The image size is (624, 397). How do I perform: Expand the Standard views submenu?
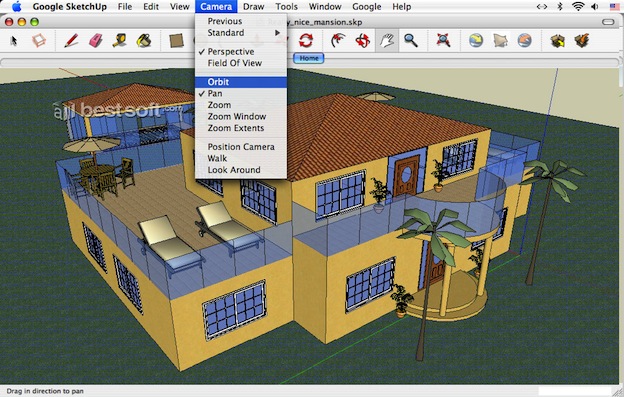(x=241, y=33)
